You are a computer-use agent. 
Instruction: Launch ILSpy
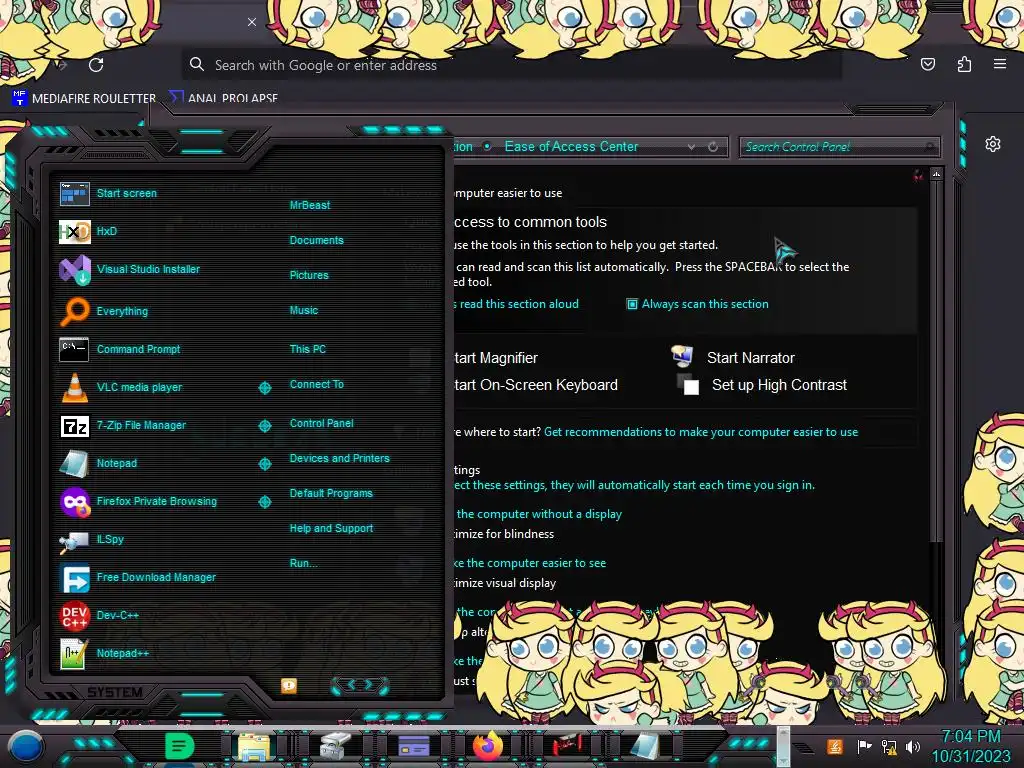click(x=91, y=539)
